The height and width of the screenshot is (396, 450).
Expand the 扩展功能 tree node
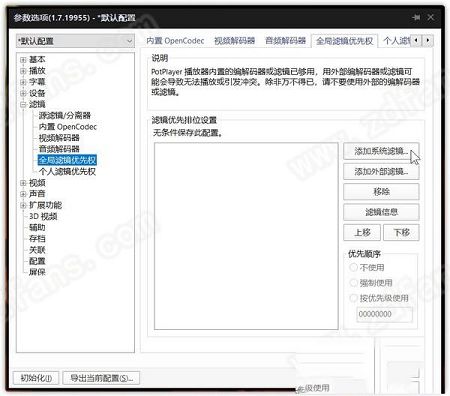click(23, 205)
